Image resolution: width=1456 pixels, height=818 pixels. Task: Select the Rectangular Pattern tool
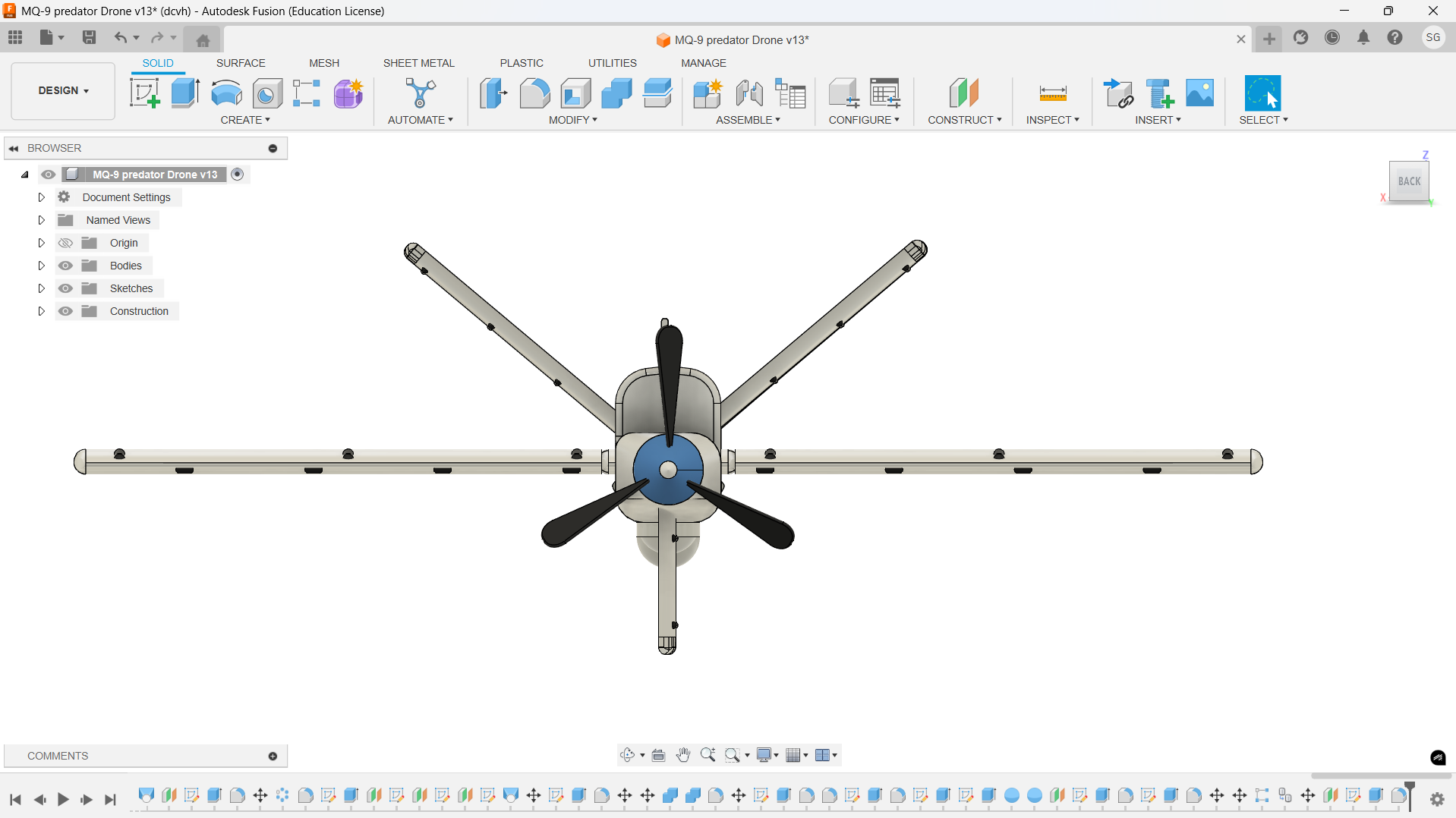pyautogui.click(x=307, y=93)
